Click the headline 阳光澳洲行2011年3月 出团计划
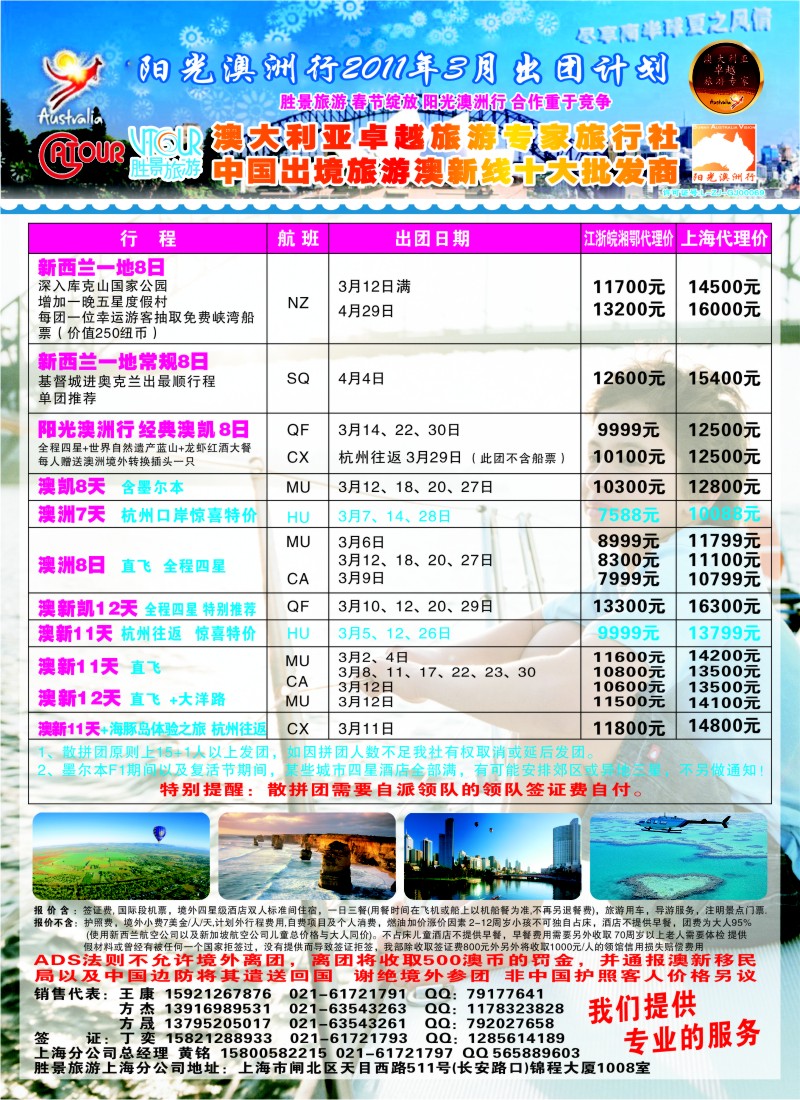The image size is (800, 1100). [x=403, y=69]
